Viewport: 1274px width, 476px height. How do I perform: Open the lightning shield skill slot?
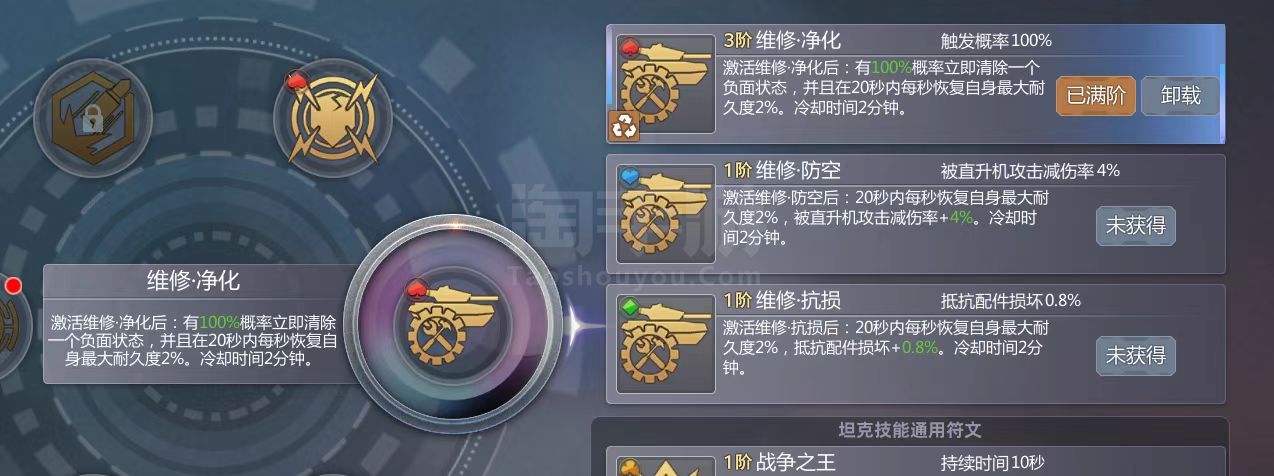click(332, 118)
